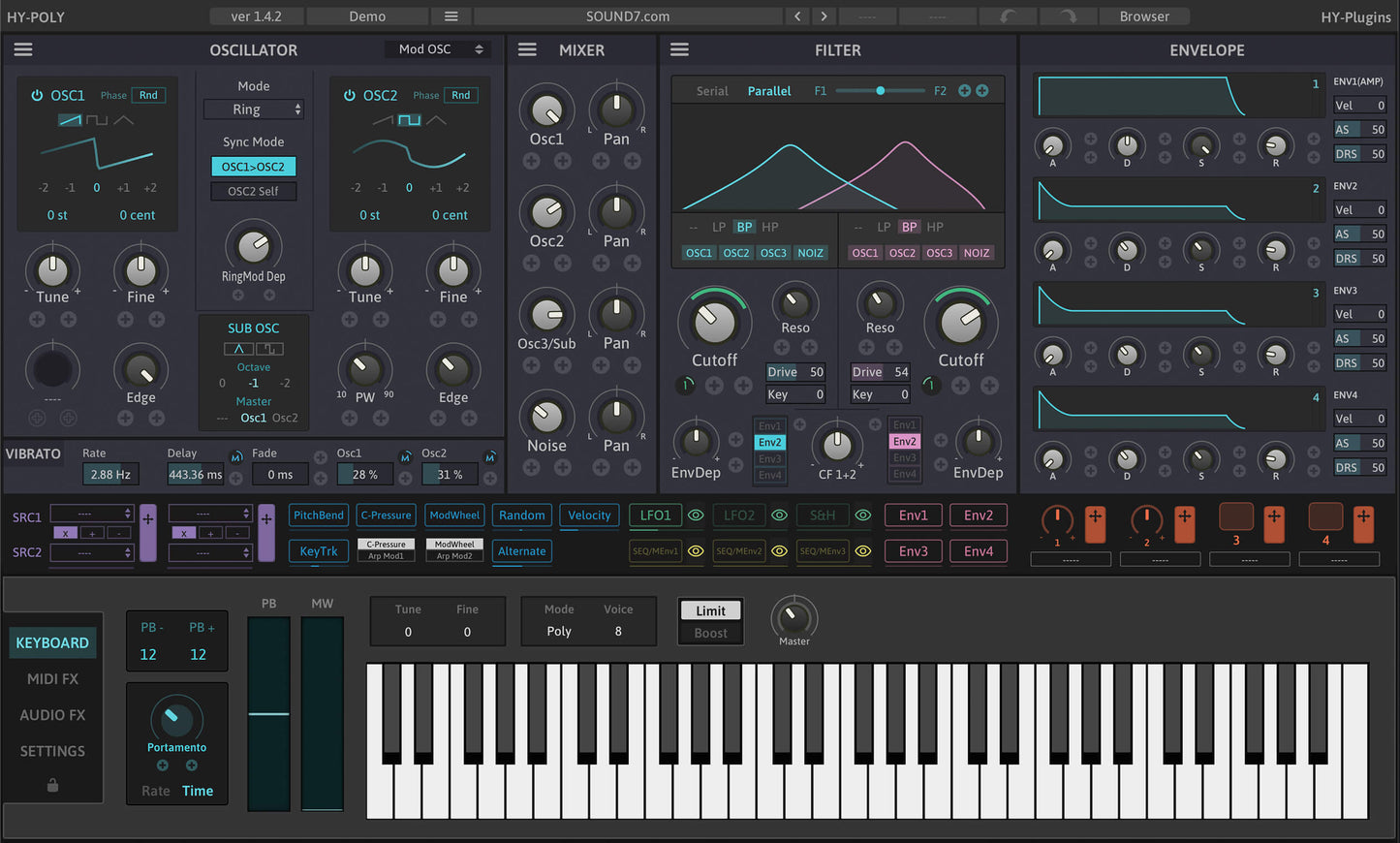Click Vibrato Delay modulation M icon
This screenshot has width=1400, height=843.
tap(236, 456)
